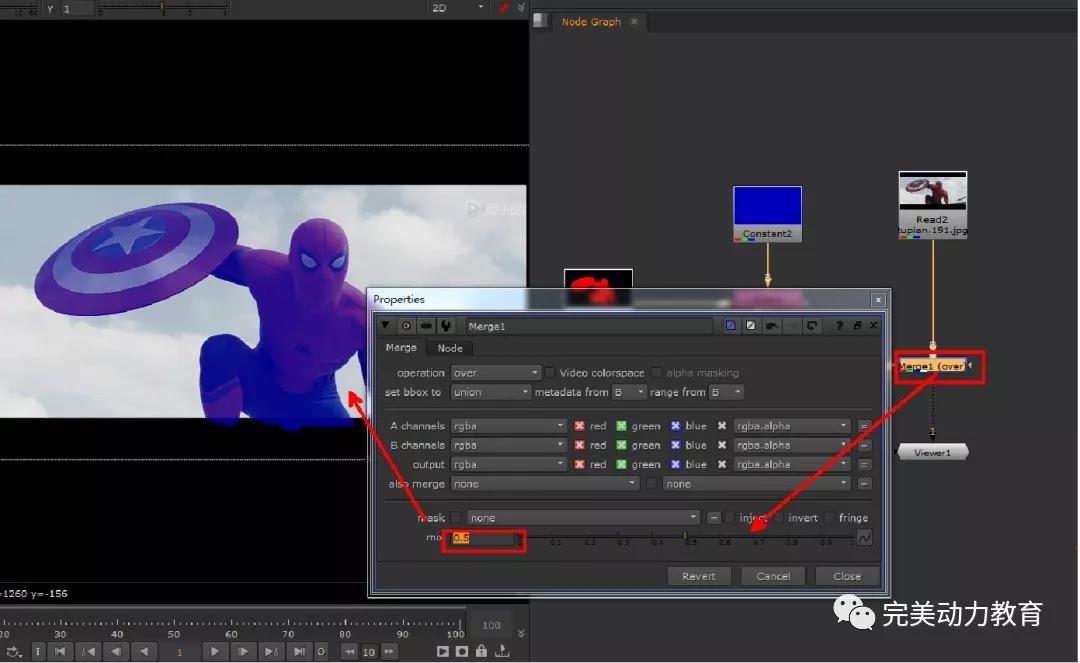Click play backward in viewer timeline
The image size is (1080, 663).
click(x=144, y=651)
